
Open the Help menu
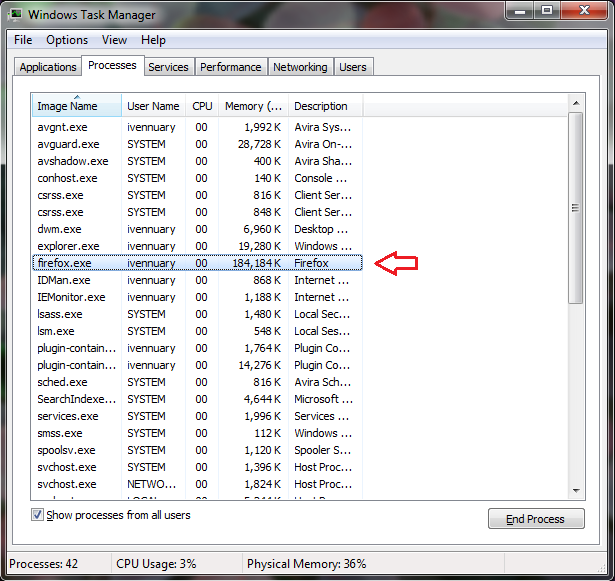153,40
